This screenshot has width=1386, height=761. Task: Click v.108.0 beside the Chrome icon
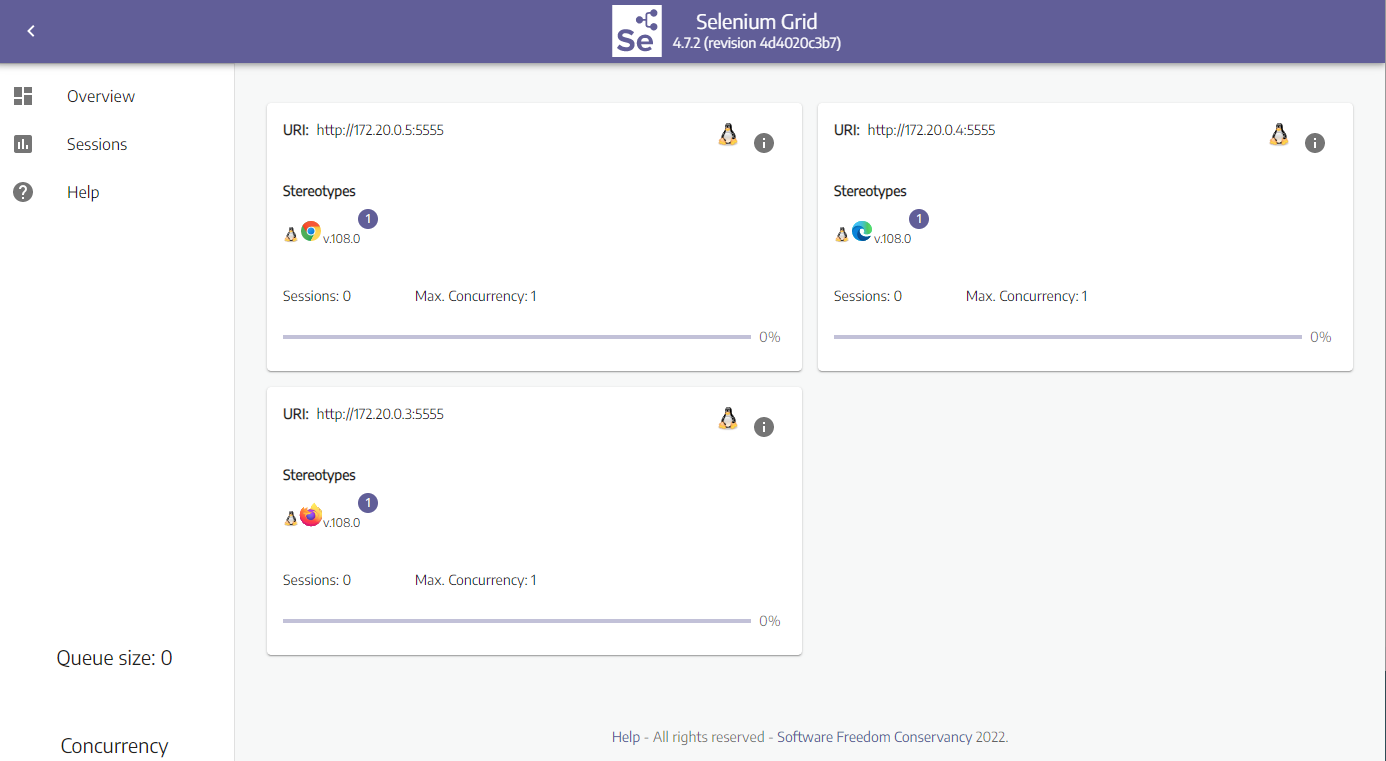[341, 239]
